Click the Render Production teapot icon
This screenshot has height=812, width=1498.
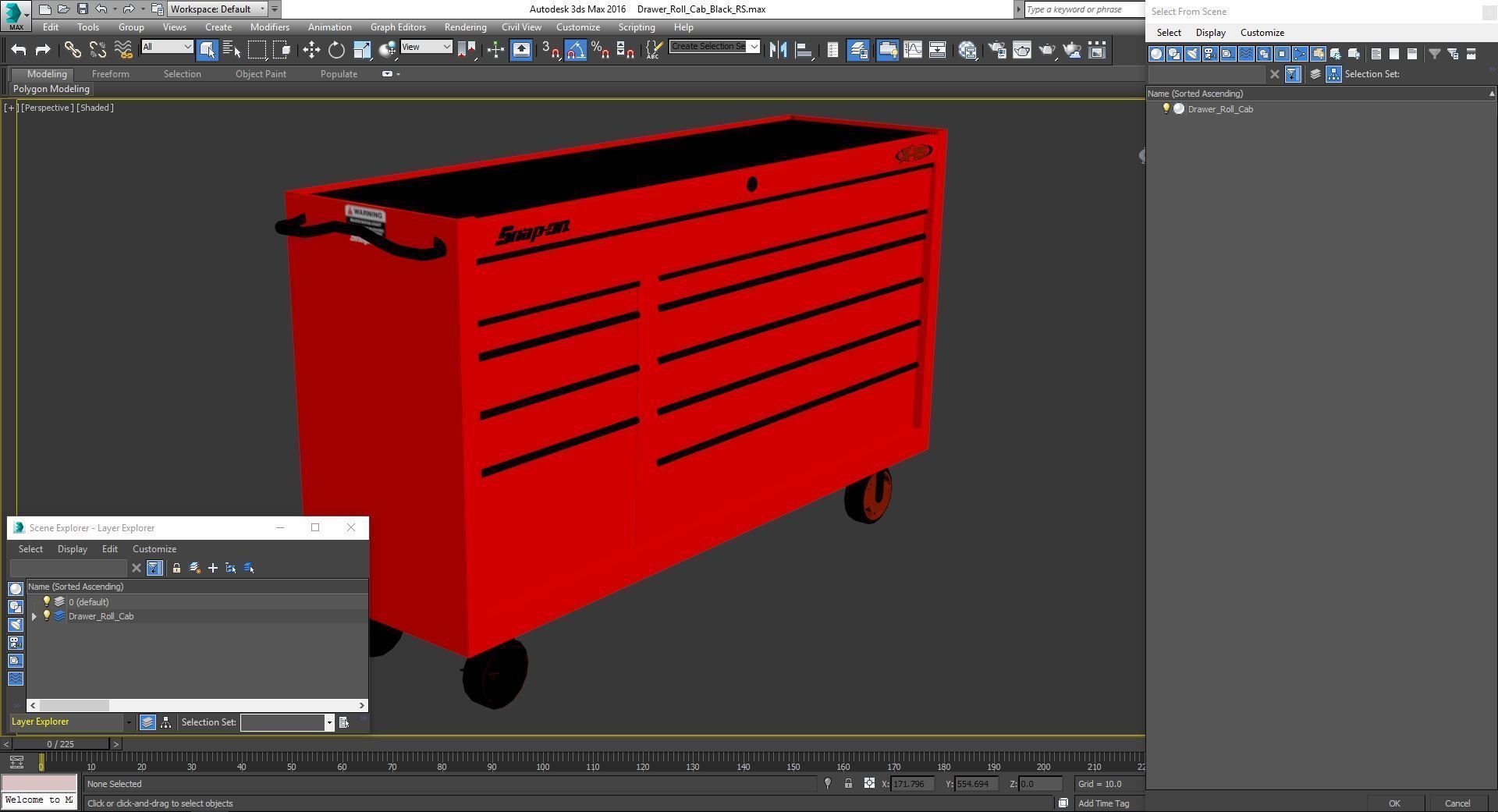pos(1047,50)
